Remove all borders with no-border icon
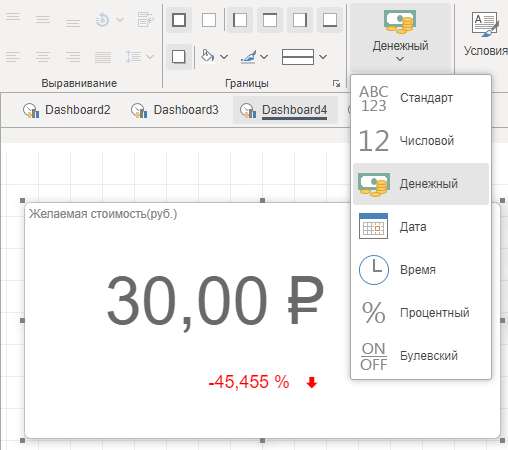The height and width of the screenshot is (450, 508). 209,20
